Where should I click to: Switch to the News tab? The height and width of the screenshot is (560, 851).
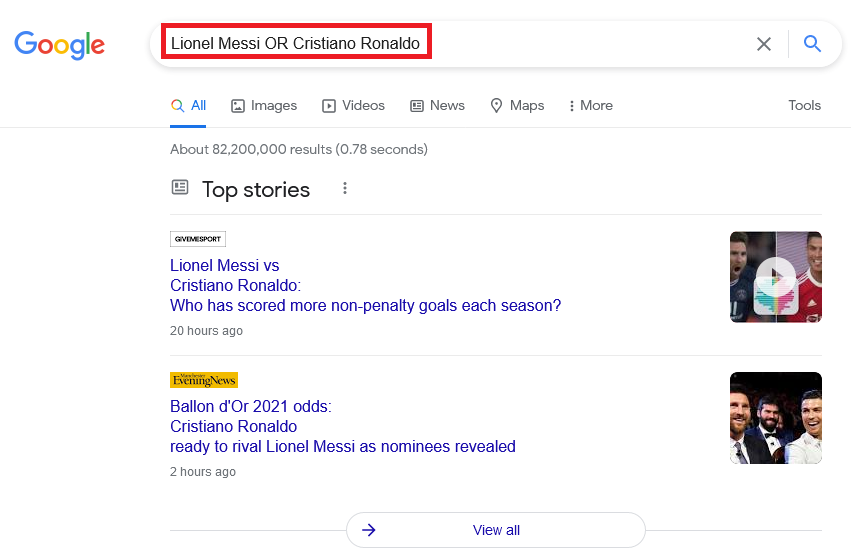[x=437, y=105]
